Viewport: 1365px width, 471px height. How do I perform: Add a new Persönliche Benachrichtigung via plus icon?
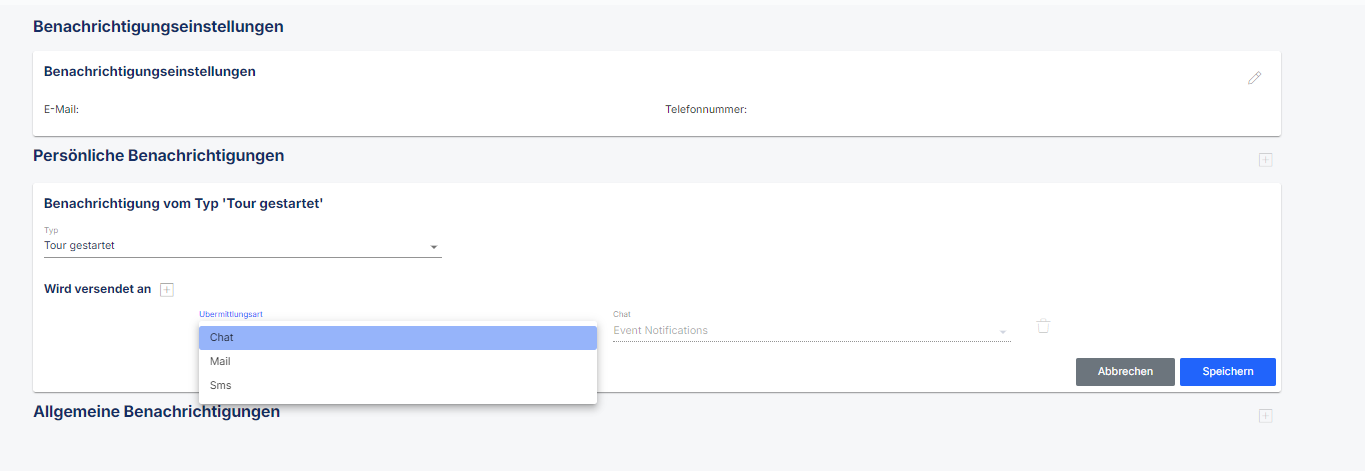1265,160
